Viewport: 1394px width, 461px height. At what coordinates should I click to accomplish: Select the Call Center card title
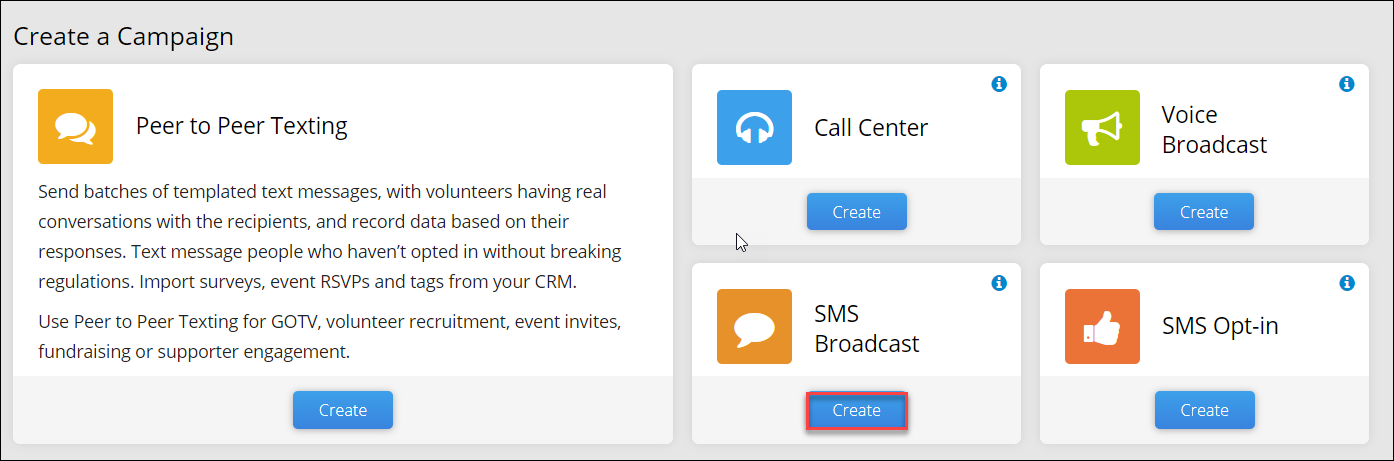click(x=871, y=128)
